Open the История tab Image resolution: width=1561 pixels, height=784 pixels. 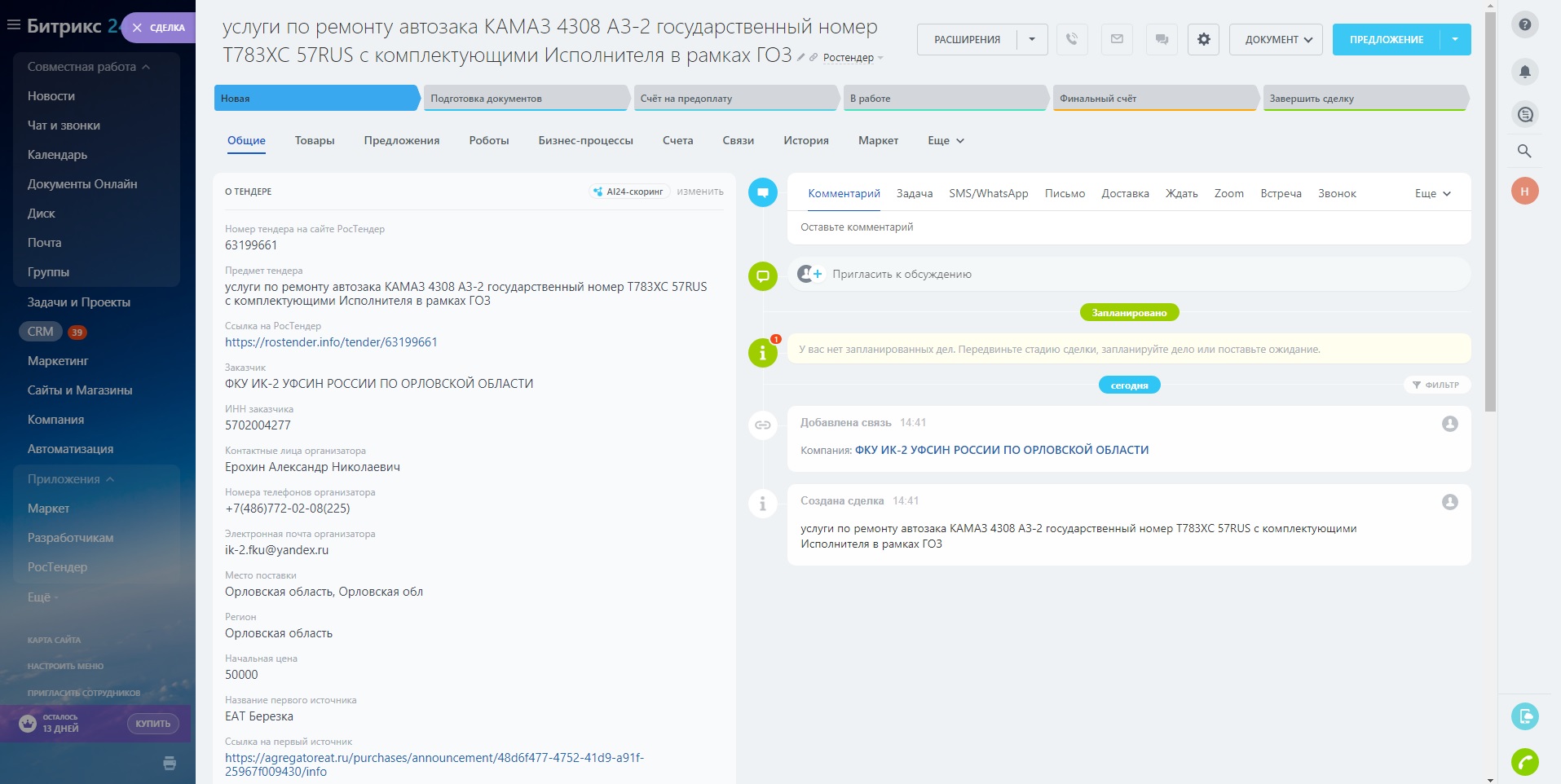pos(806,140)
